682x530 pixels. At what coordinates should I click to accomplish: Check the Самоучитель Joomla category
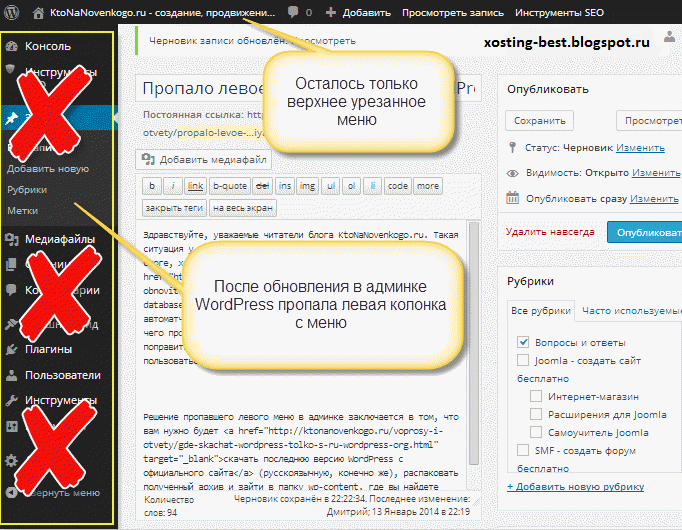(x=536, y=432)
